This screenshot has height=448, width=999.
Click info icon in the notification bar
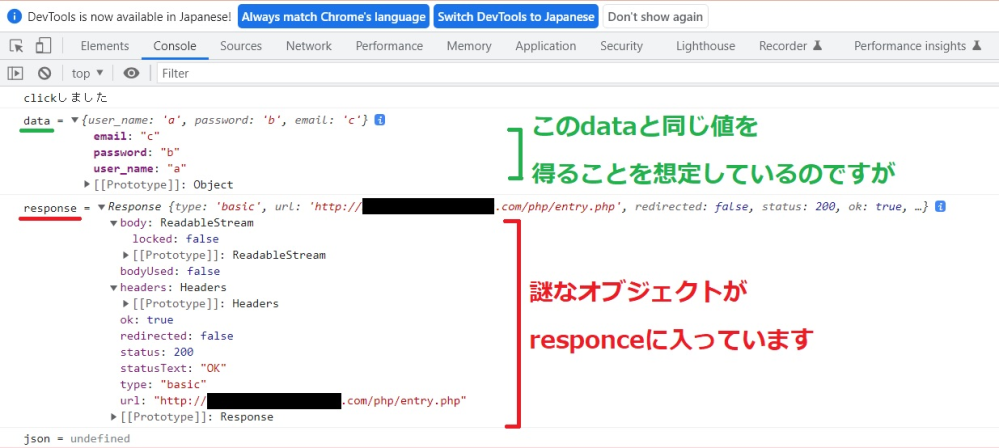pos(11,17)
